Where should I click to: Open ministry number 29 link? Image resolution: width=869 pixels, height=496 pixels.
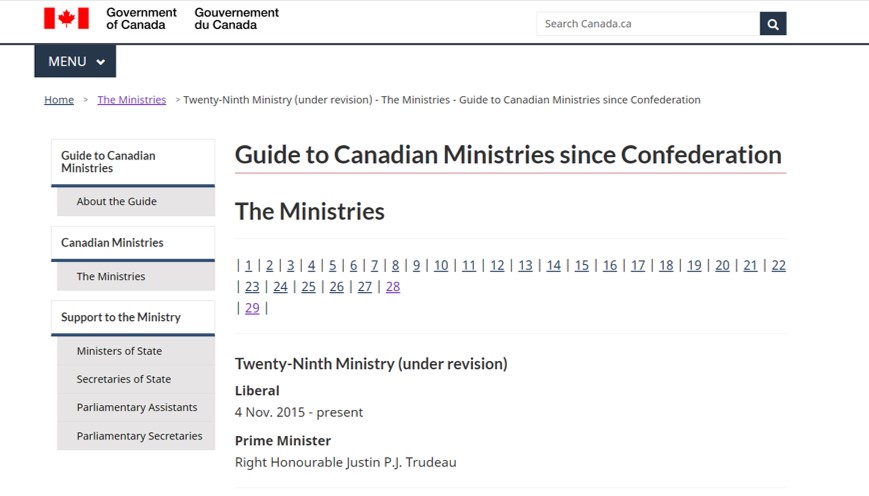pos(252,308)
